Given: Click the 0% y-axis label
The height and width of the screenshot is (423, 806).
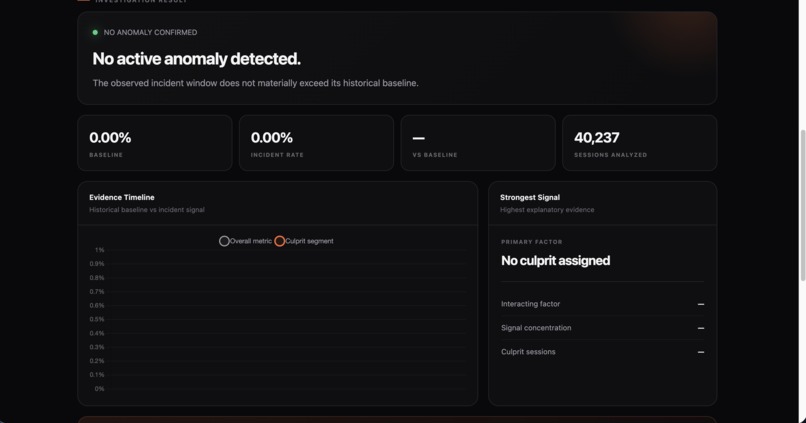Looking at the screenshot, I should [x=100, y=389].
